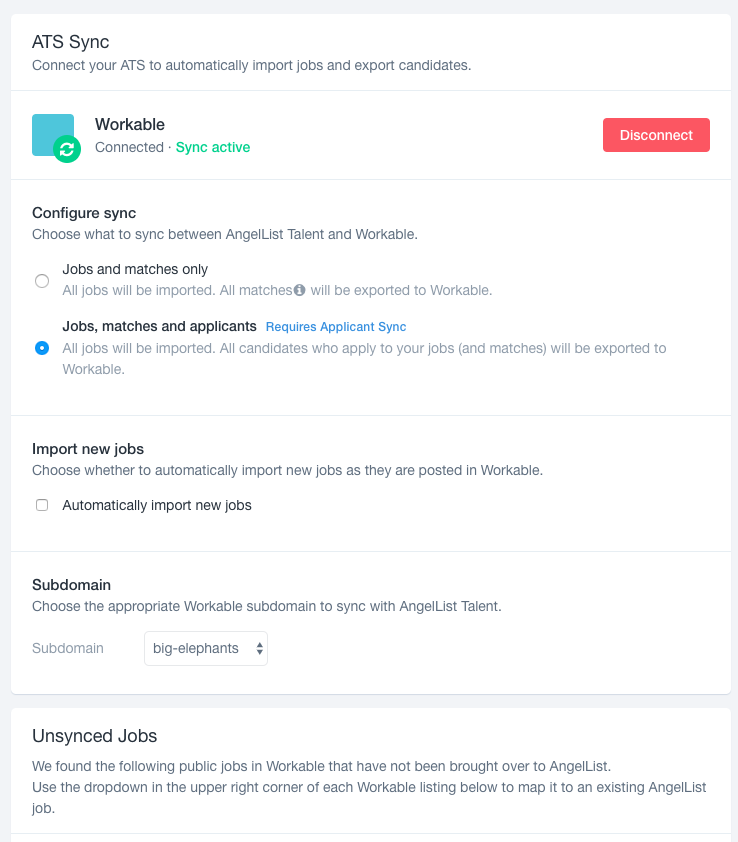Open the big-elephants subdomain dropdown
The image size is (738, 842).
[x=206, y=648]
